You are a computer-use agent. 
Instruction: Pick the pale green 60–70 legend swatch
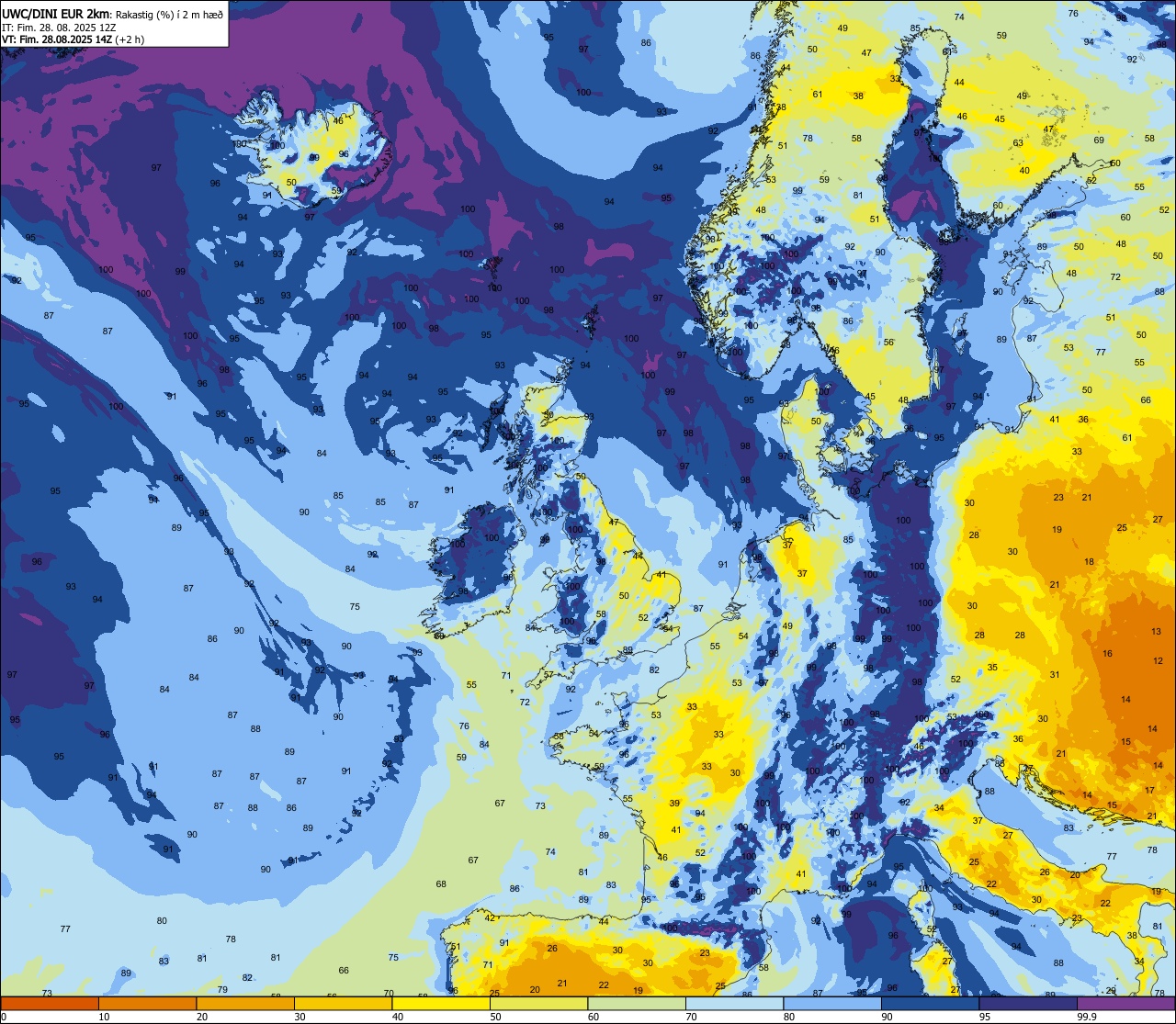pos(637,1003)
